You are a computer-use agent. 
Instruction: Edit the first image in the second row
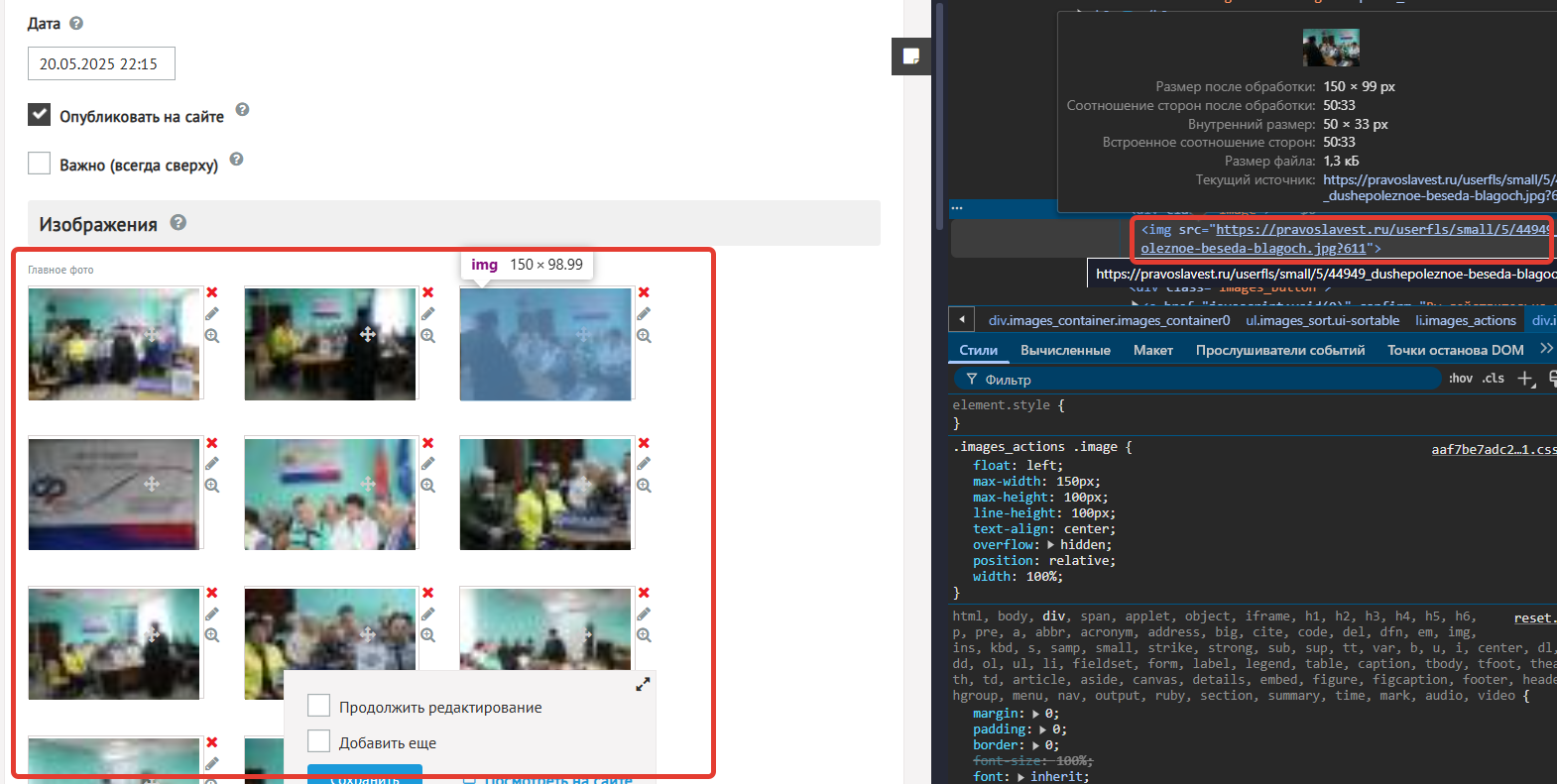(x=212, y=463)
